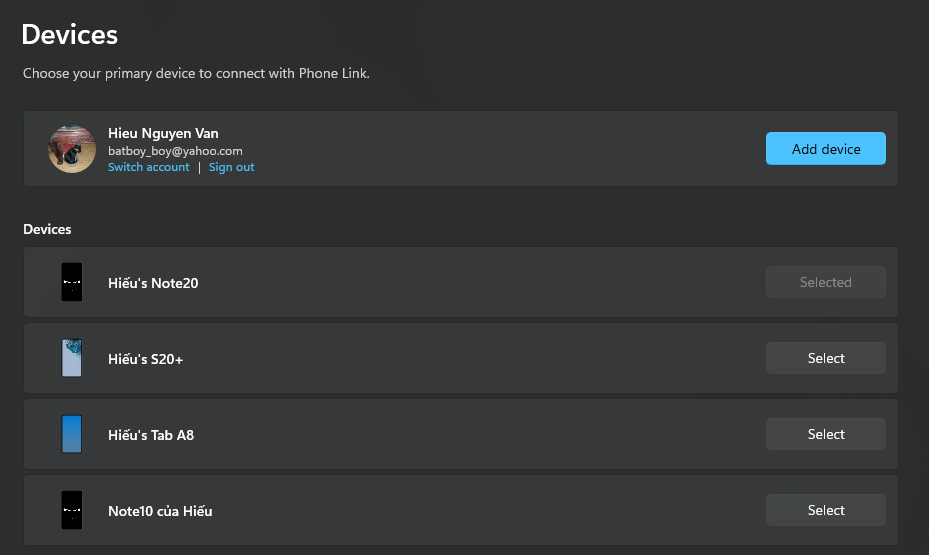The image size is (929, 555).
Task: Click the Add device button
Action: coord(825,149)
